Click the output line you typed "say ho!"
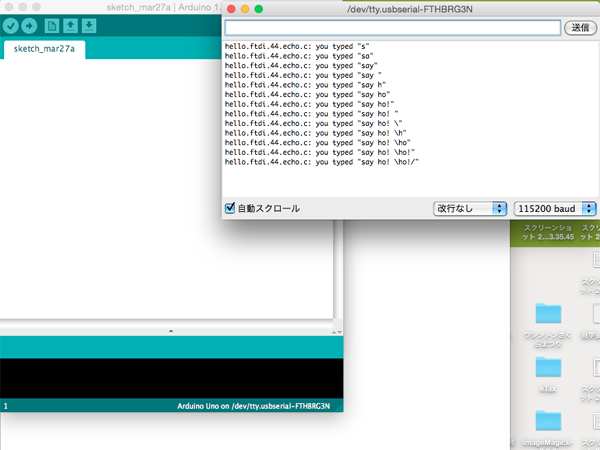Image resolution: width=600 pixels, height=450 pixels. click(309, 104)
